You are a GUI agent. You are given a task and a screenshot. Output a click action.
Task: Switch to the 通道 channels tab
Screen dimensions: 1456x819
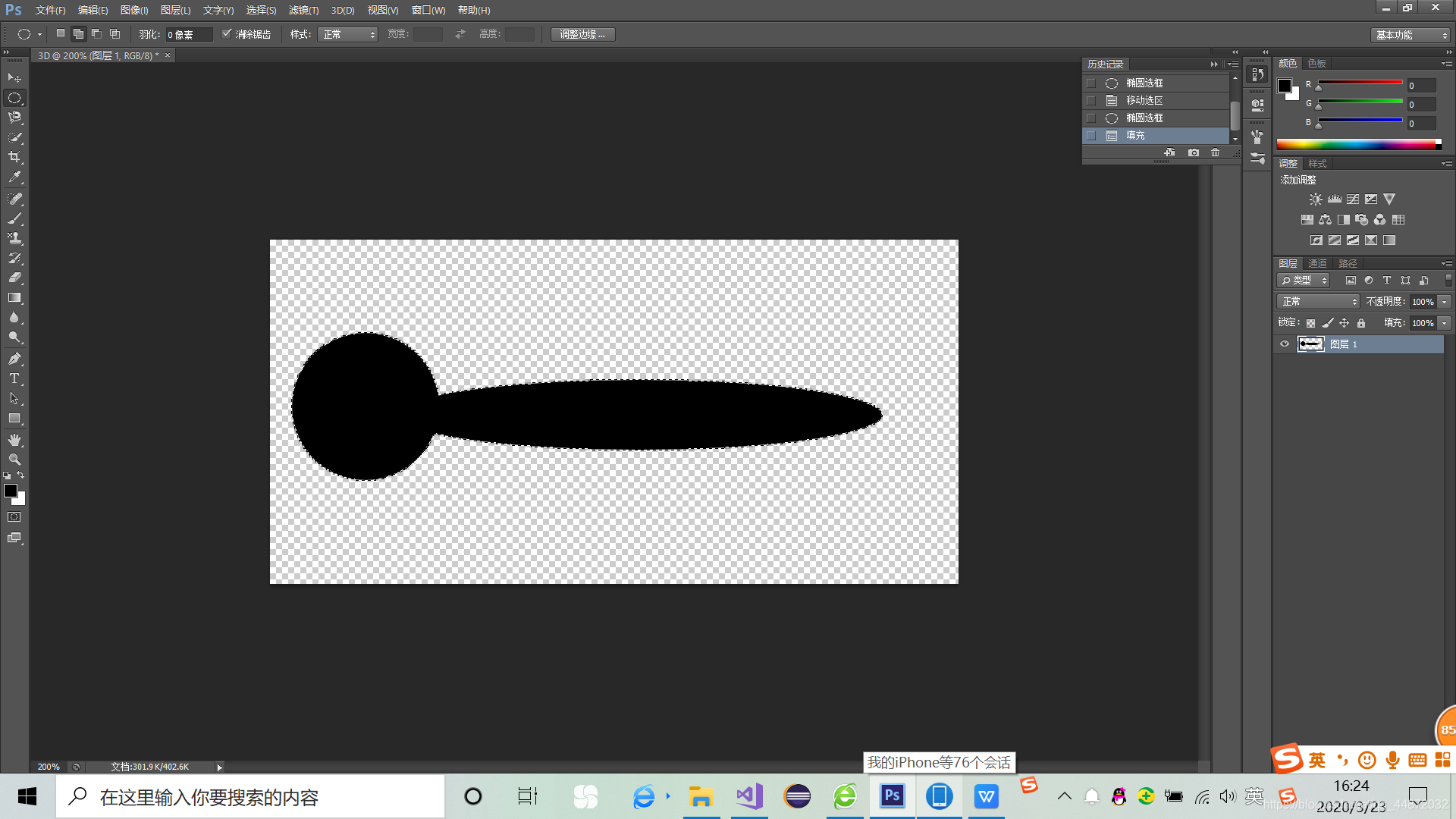click(1317, 263)
